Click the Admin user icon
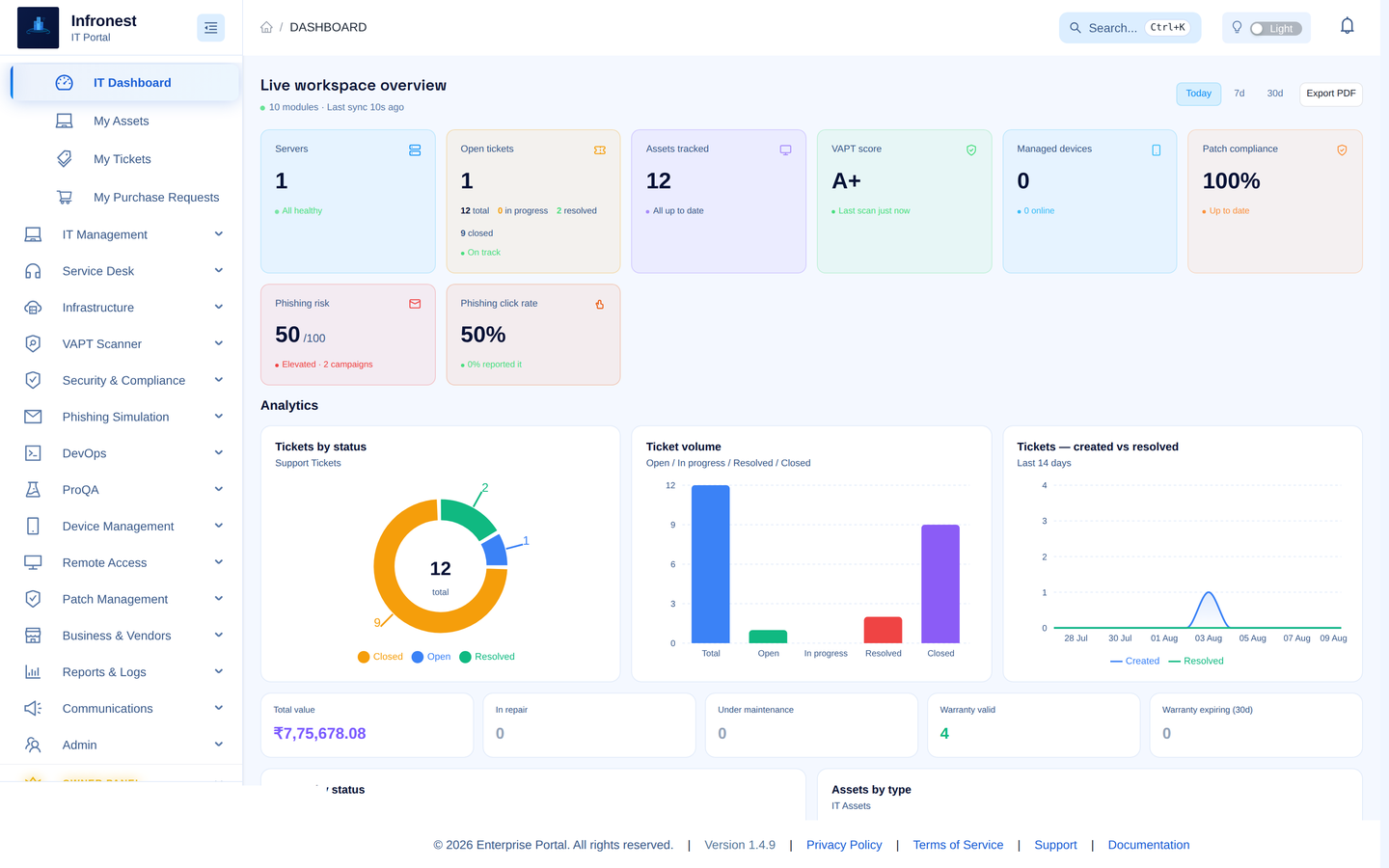Image resolution: width=1389 pixels, height=868 pixels. (33, 745)
